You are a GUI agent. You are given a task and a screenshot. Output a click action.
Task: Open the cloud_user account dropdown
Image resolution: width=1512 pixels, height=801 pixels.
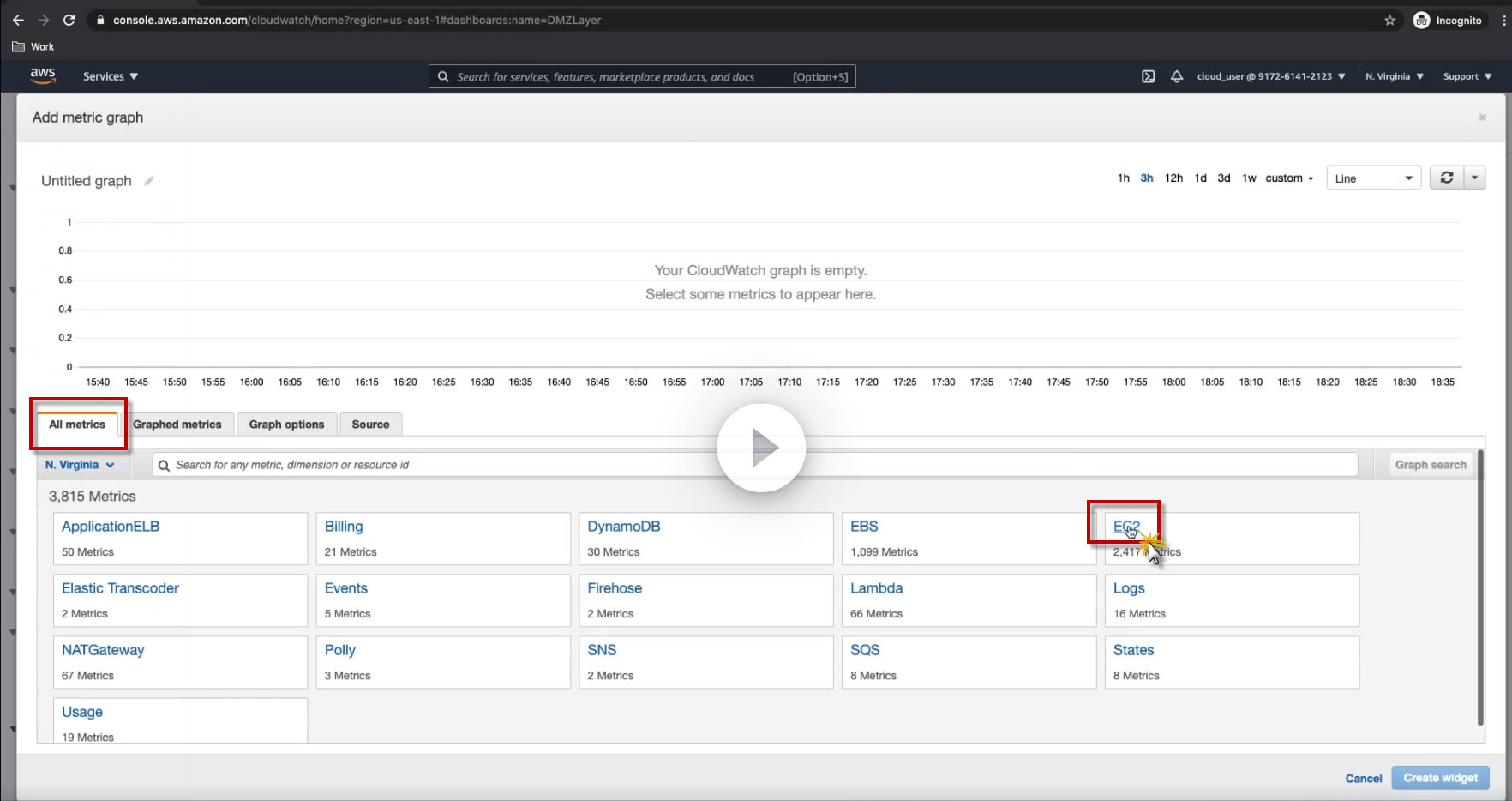[x=1271, y=76]
